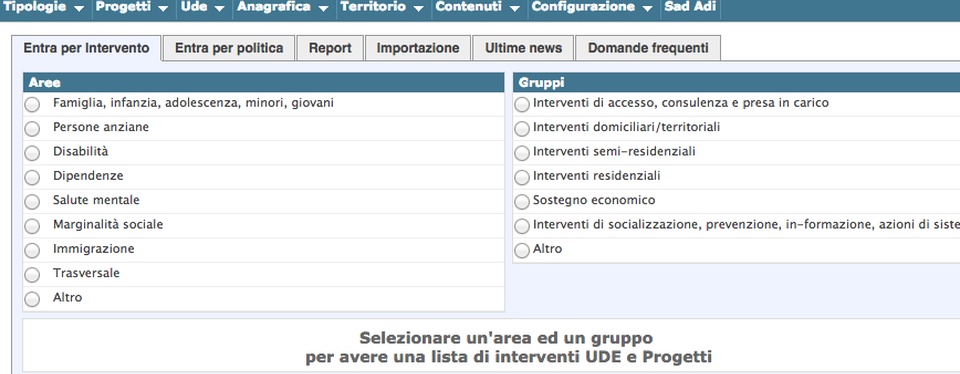This screenshot has height=374, width=960.
Task: Click Interventi semi-residenziali text
Action: coord(614,151)
